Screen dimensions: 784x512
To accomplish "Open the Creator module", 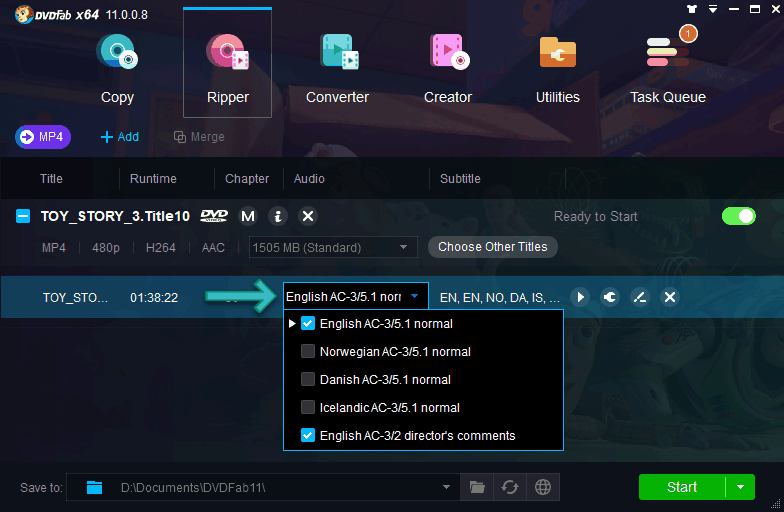I will click(x=448, y=70).
